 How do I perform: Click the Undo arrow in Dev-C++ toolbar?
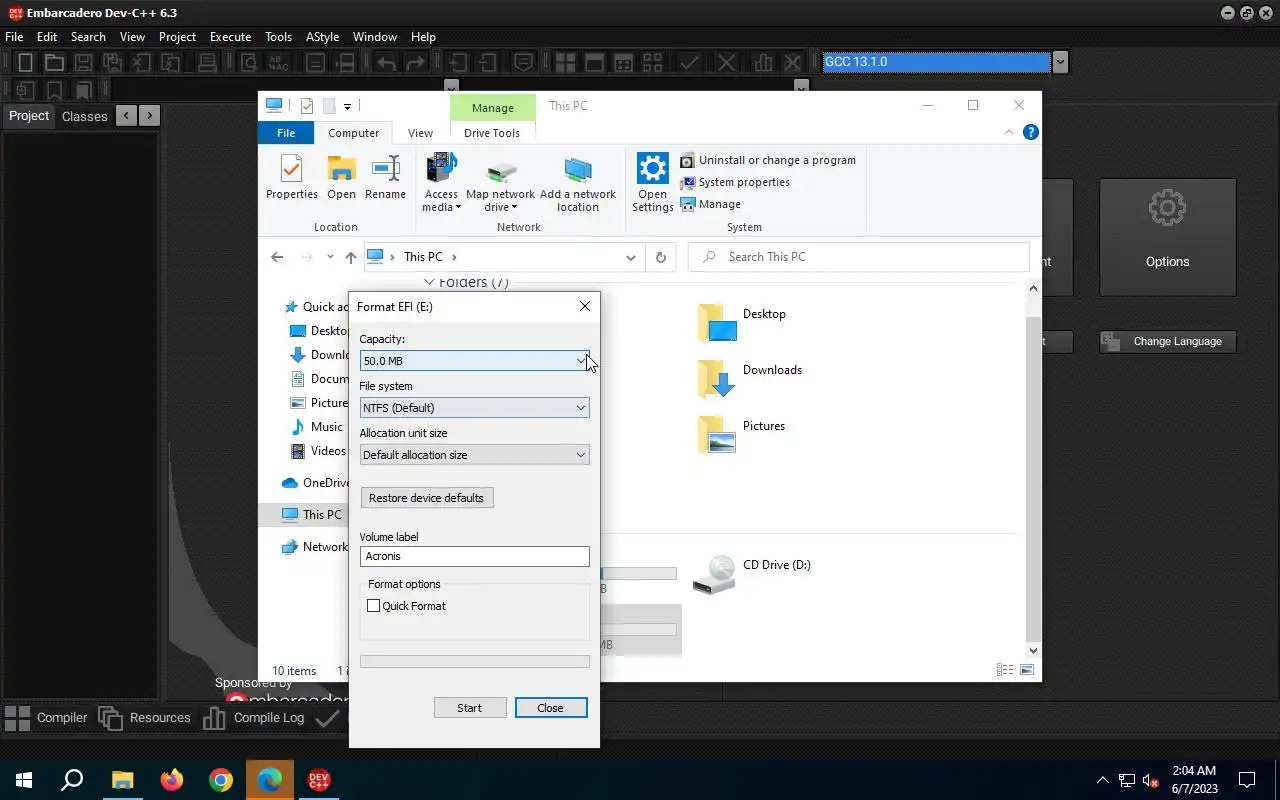[387, 62]
